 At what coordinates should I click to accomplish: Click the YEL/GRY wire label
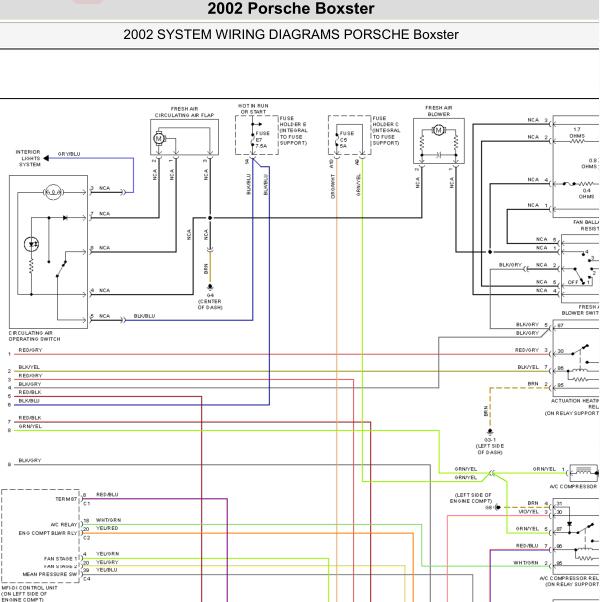click(107, 562)
